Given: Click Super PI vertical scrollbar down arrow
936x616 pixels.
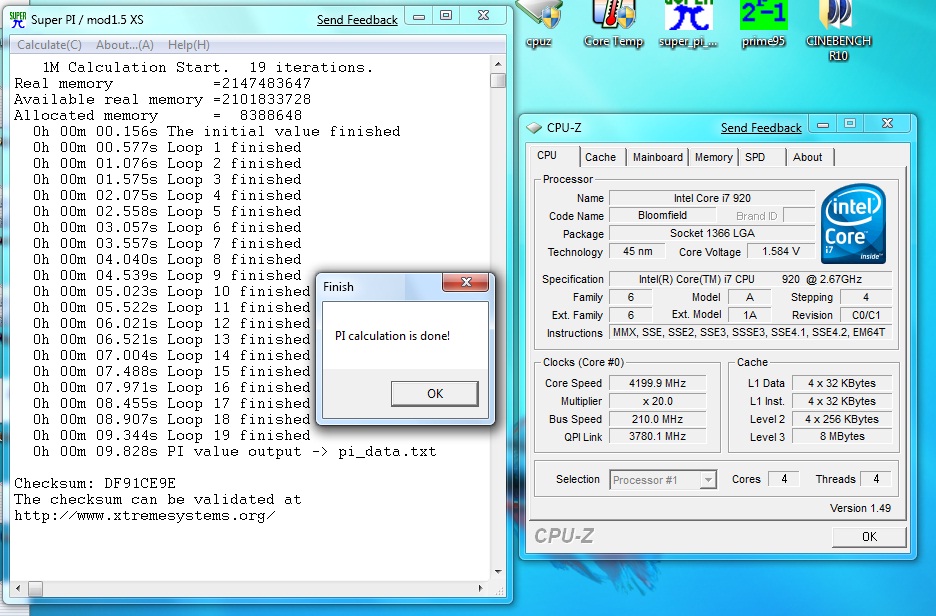Looking at the screenshot, I should click(498, 572).
